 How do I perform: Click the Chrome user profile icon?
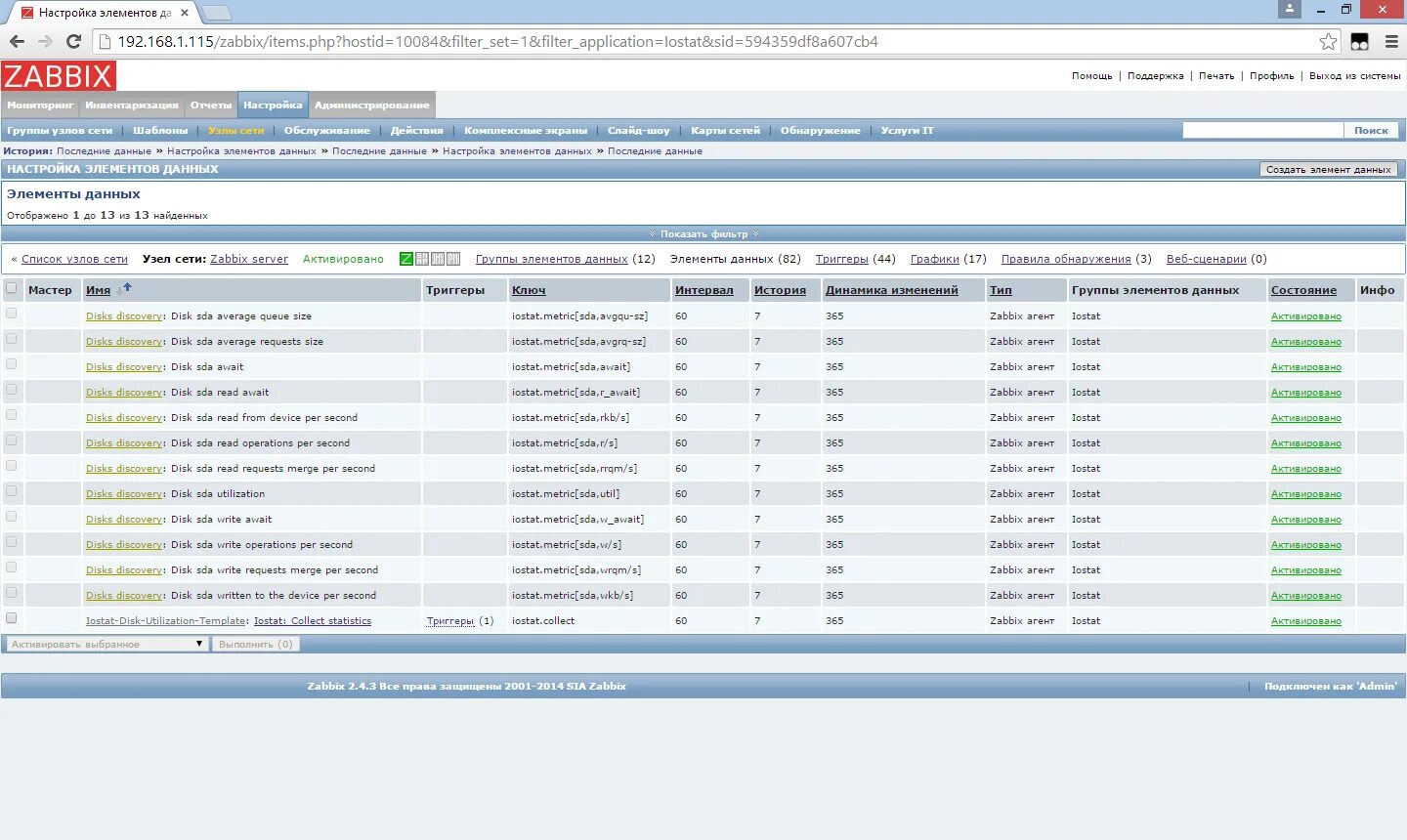pos(1290,9)
